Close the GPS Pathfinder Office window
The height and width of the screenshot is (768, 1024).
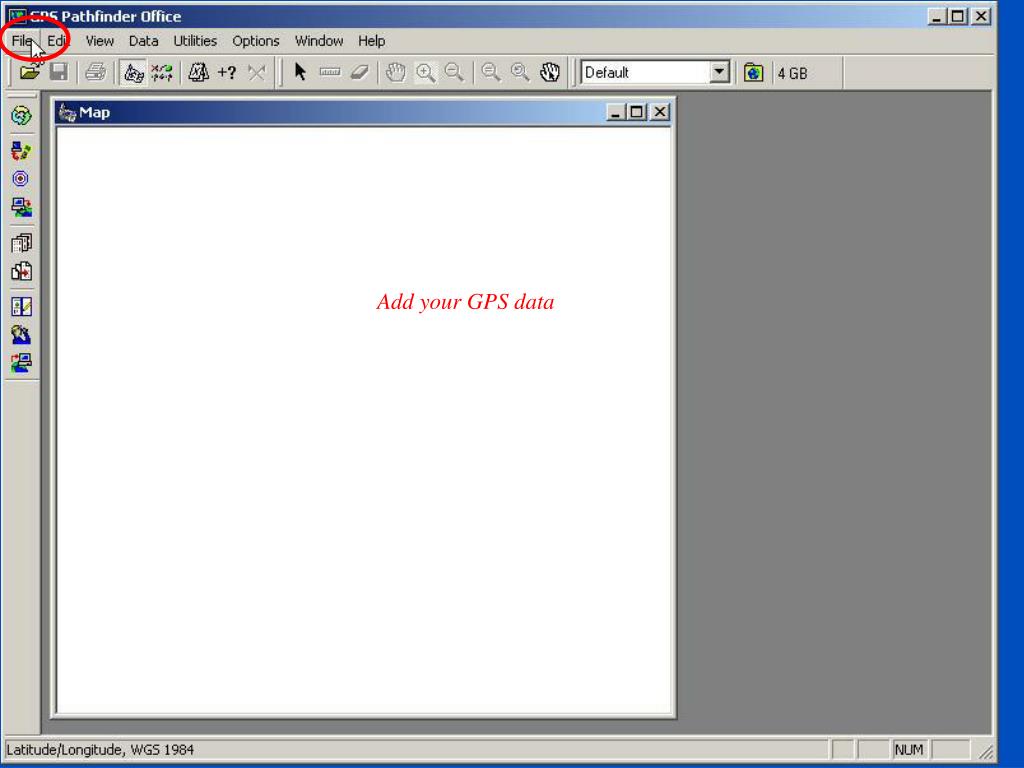pyautogui.click(x=982, y=16)
